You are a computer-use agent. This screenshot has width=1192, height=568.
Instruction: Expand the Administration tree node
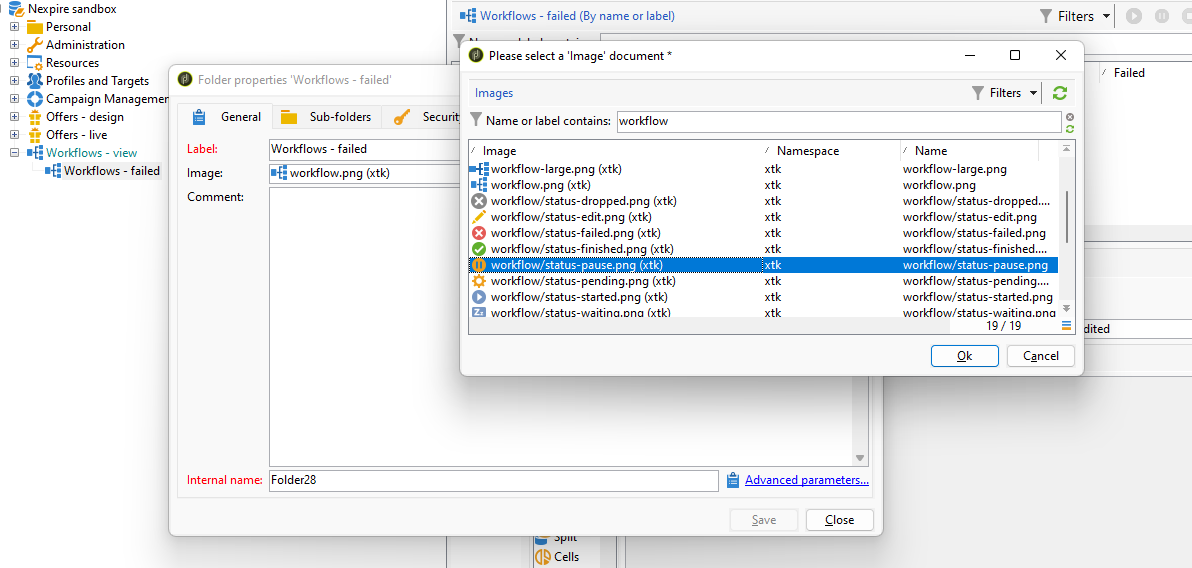pyautogui.click(x=14, y=45)
